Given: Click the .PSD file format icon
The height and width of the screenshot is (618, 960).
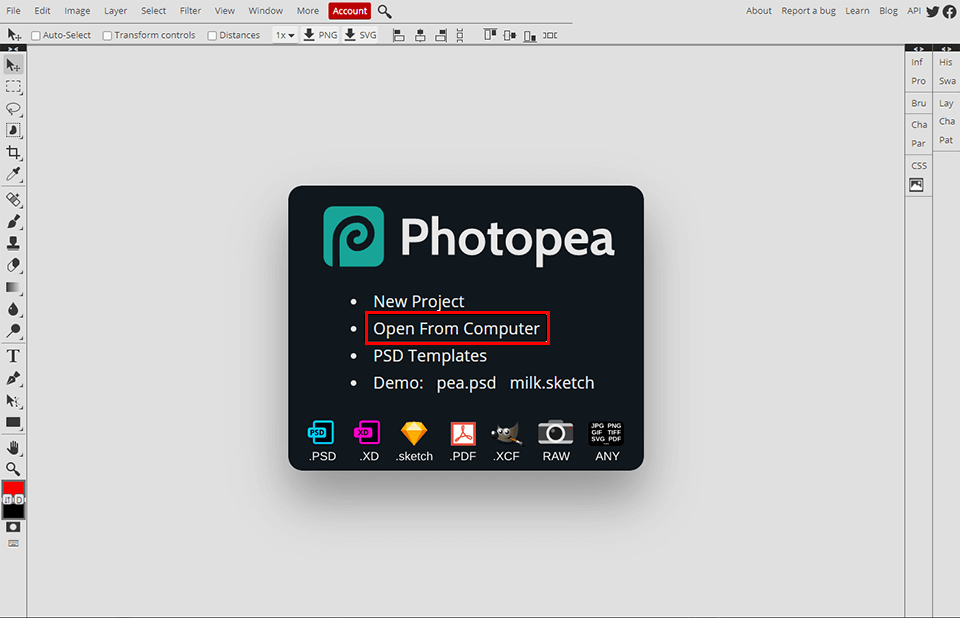Looking at the screenshot, I should pos(321,434).
